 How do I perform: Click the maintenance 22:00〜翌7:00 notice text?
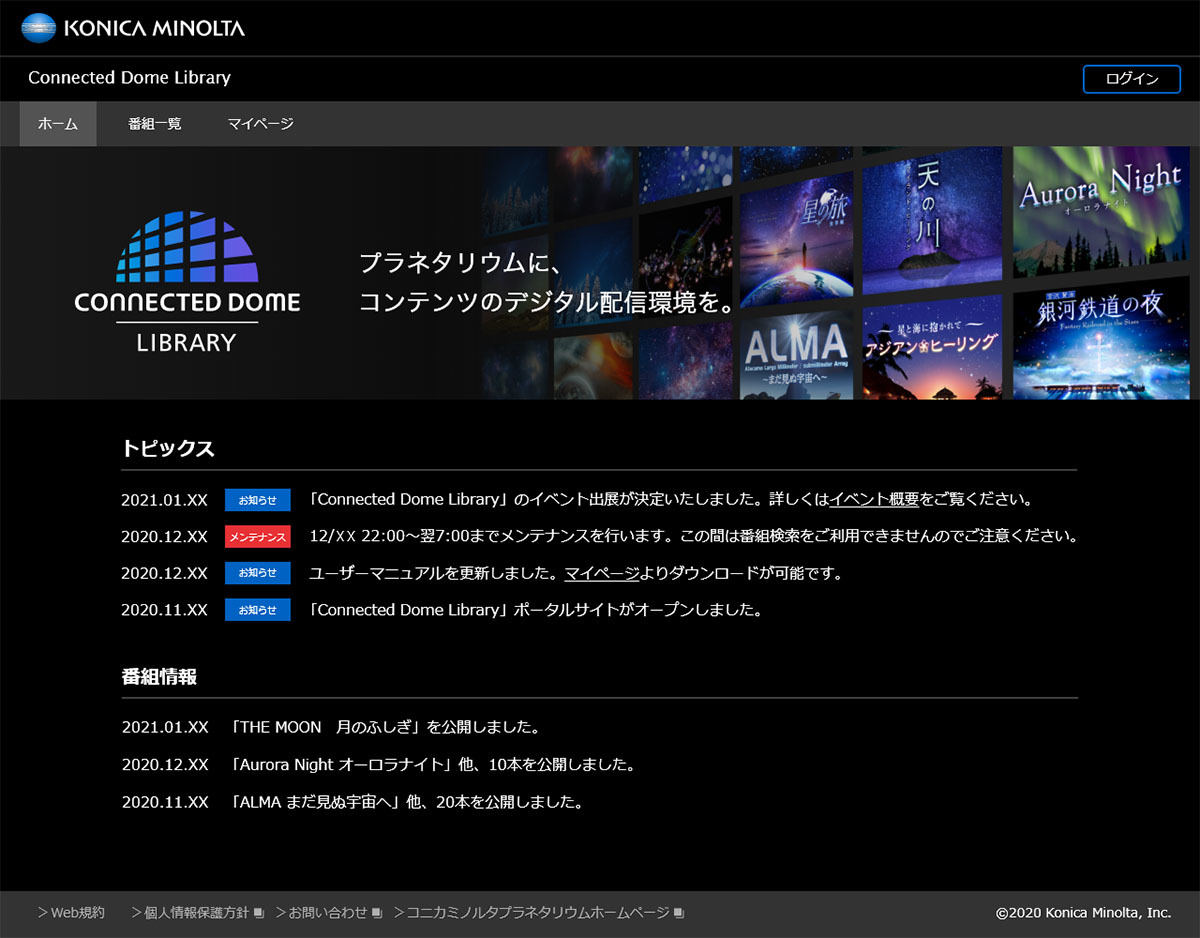point(694,536)
